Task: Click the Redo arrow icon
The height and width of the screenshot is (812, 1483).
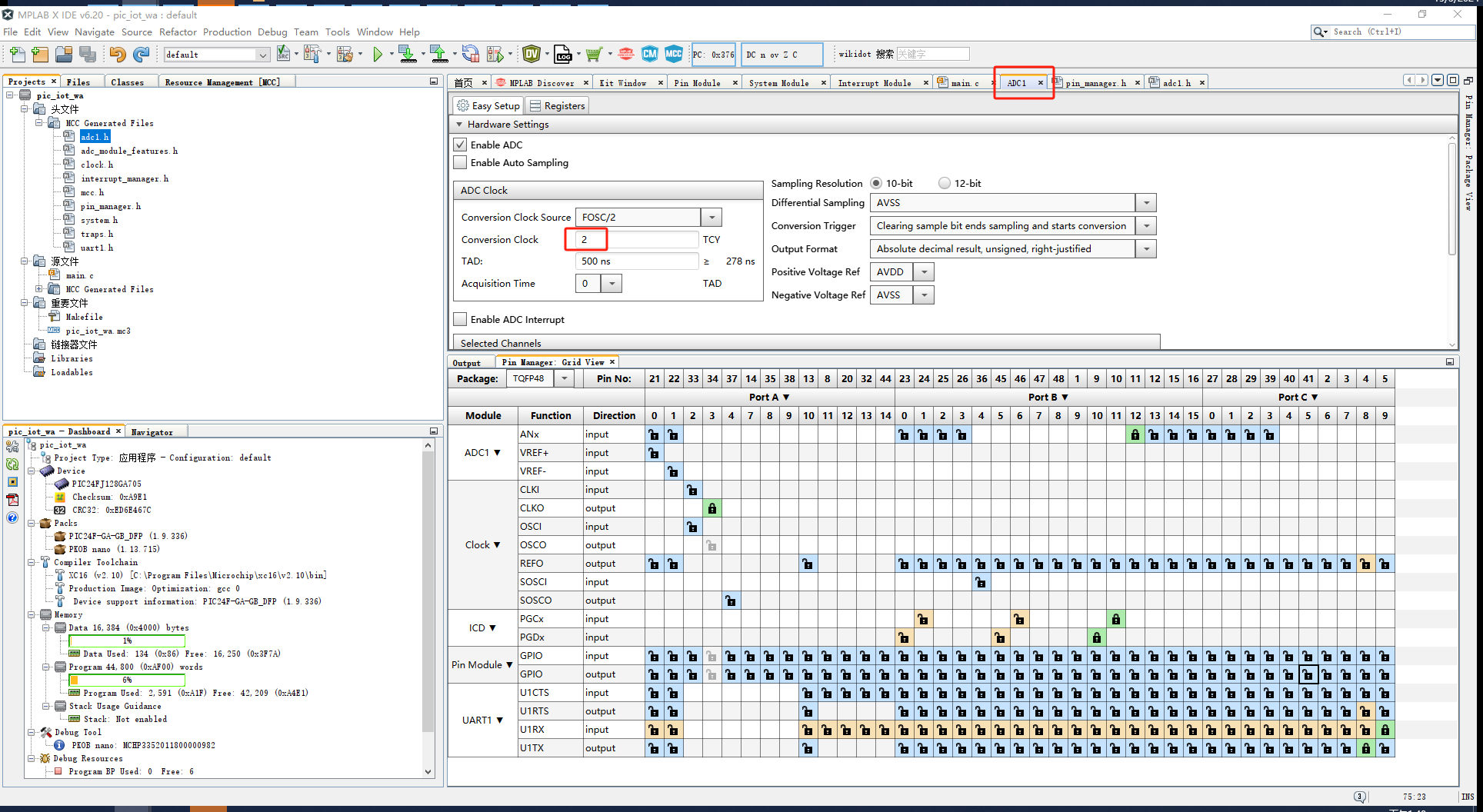Action: coord(141,54)
